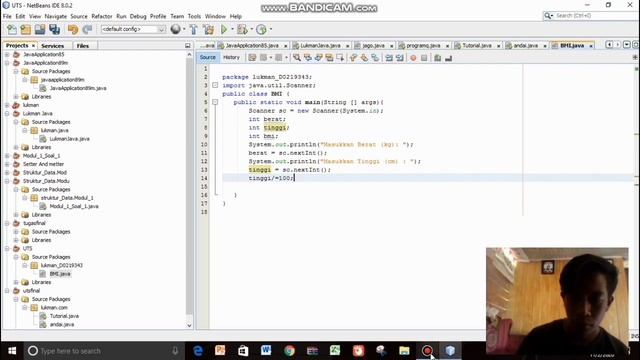Click the Uncomment icon at editor toolbar end
Viewport: 640px width, 360px height.
click(x=449, y=58)
